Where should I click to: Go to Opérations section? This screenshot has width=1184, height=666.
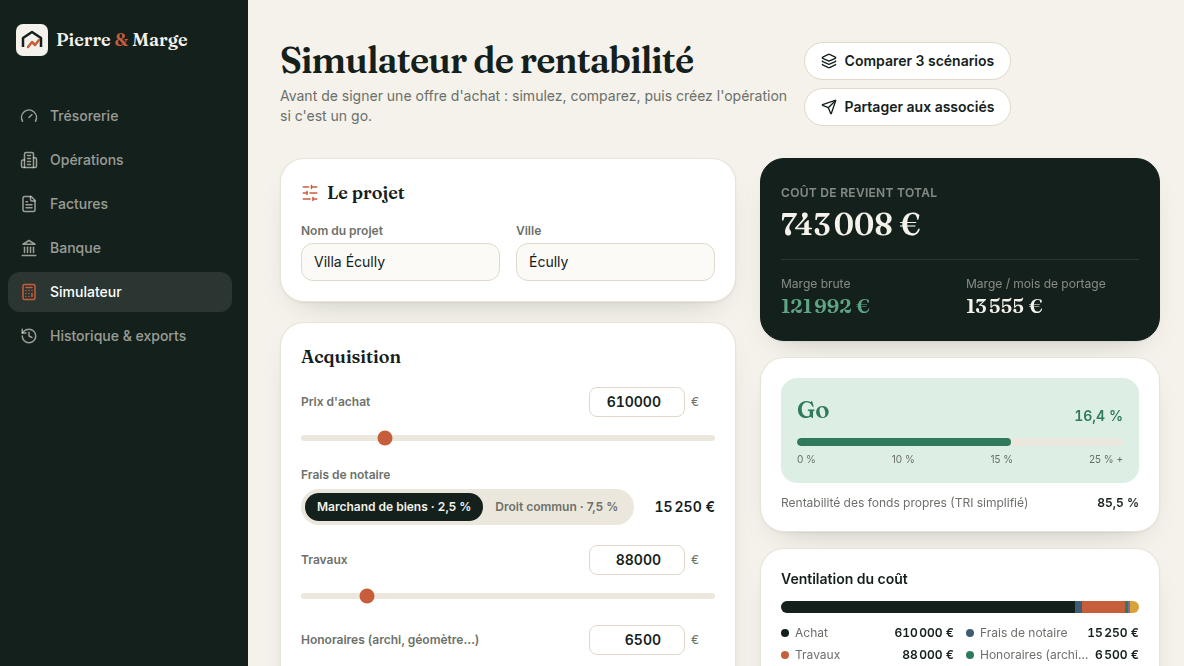point(120,160)
